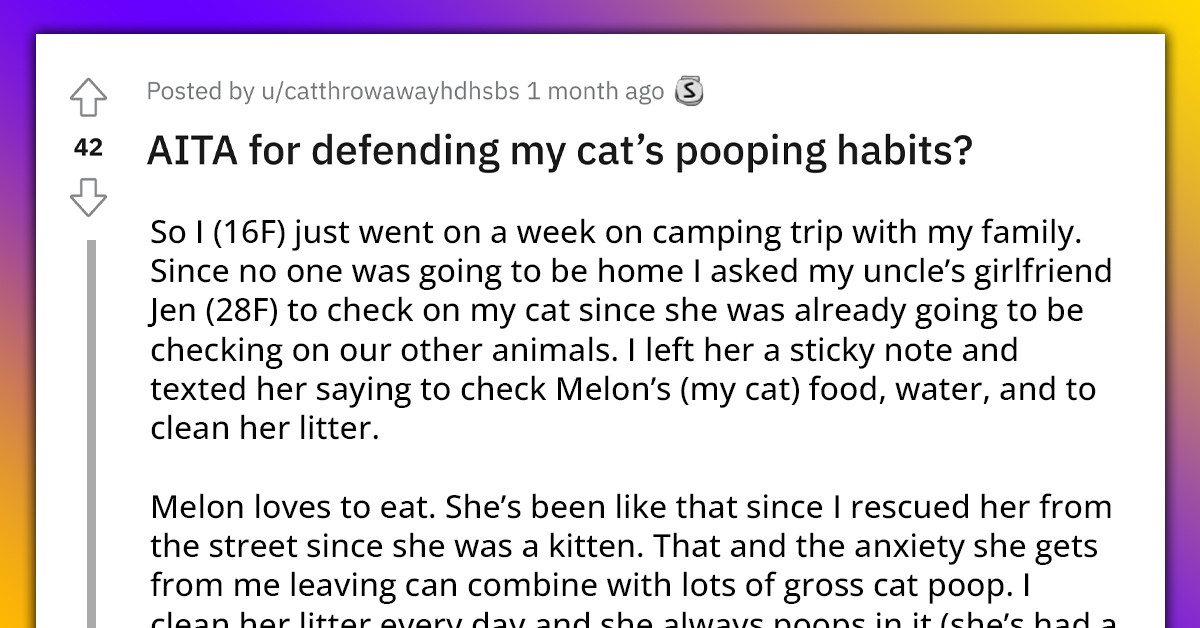Open the AITA post title
The height and width of the screenshot is (628, 1200).
[560, 150]
